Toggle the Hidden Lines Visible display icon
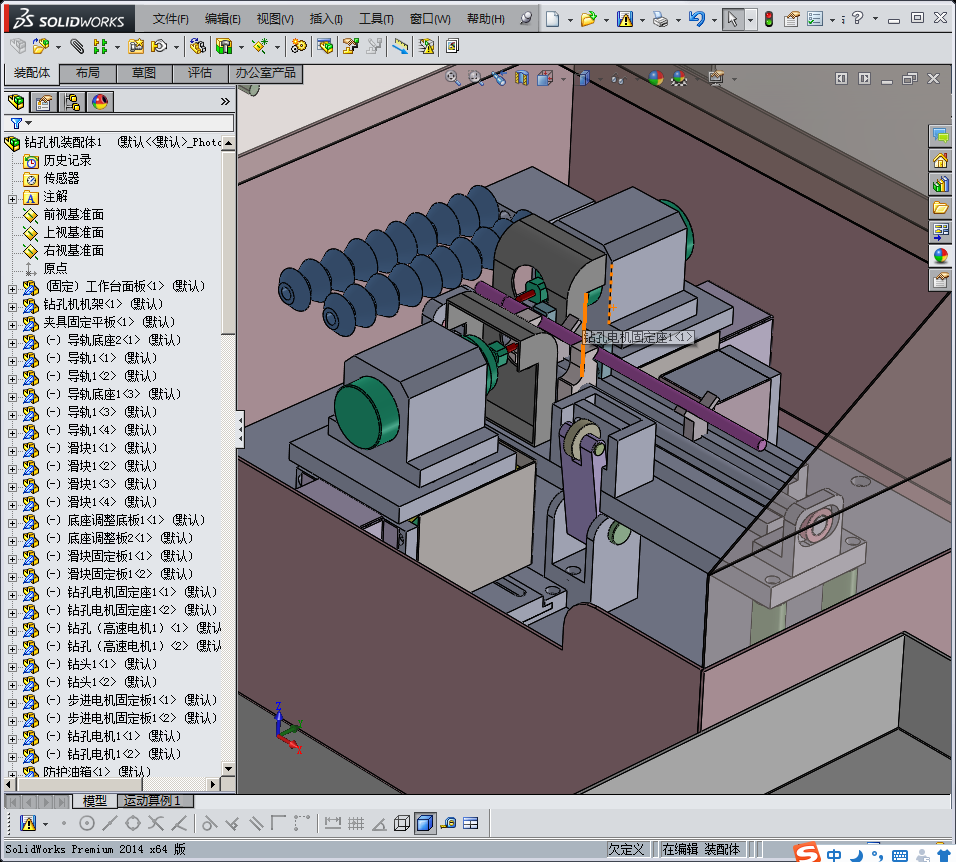956x862 pixels. point(402,824)
